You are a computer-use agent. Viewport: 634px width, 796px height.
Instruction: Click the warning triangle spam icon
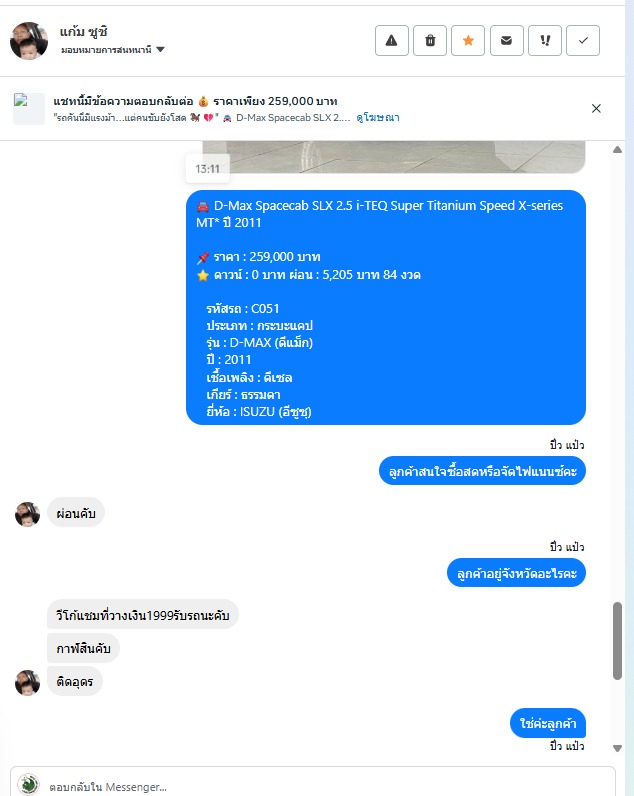(391, 41)
